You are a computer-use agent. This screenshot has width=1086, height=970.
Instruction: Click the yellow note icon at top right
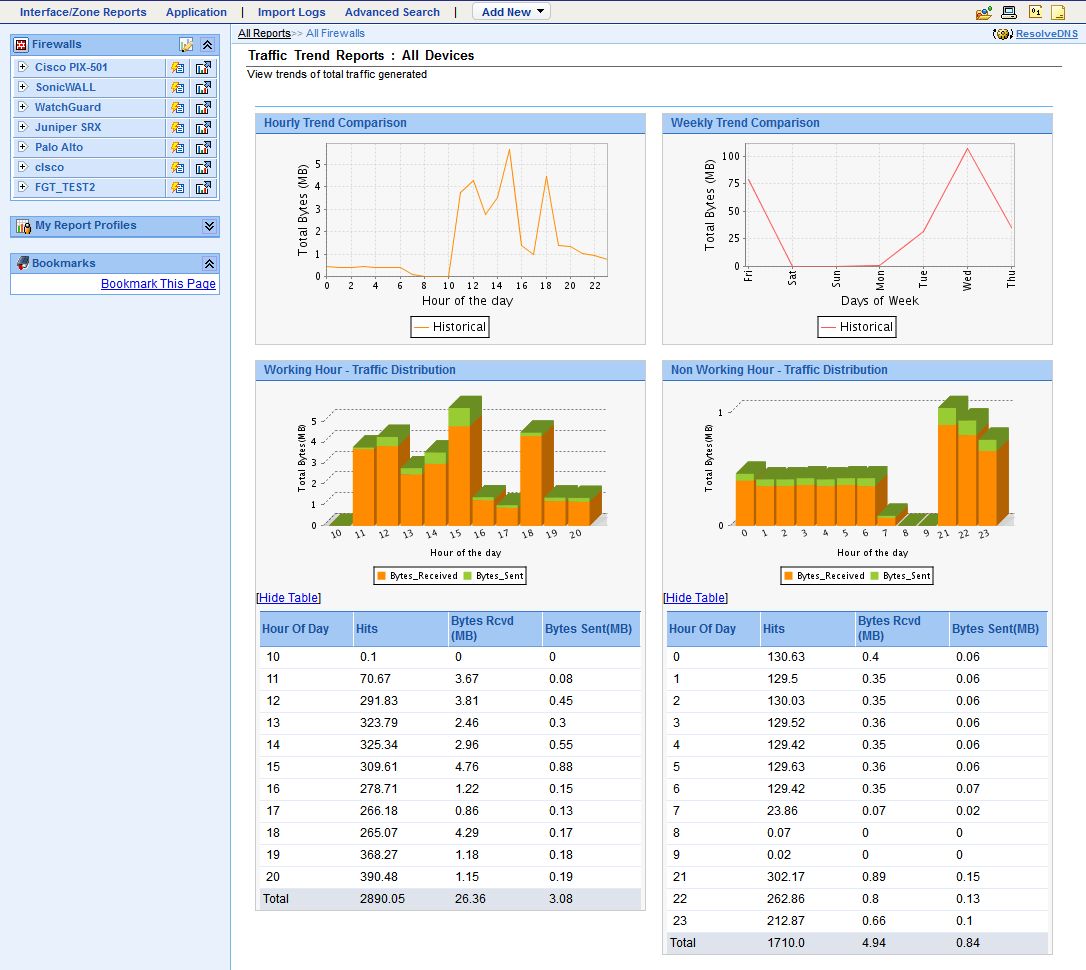pyautogui.click(x=1058, y=13)
